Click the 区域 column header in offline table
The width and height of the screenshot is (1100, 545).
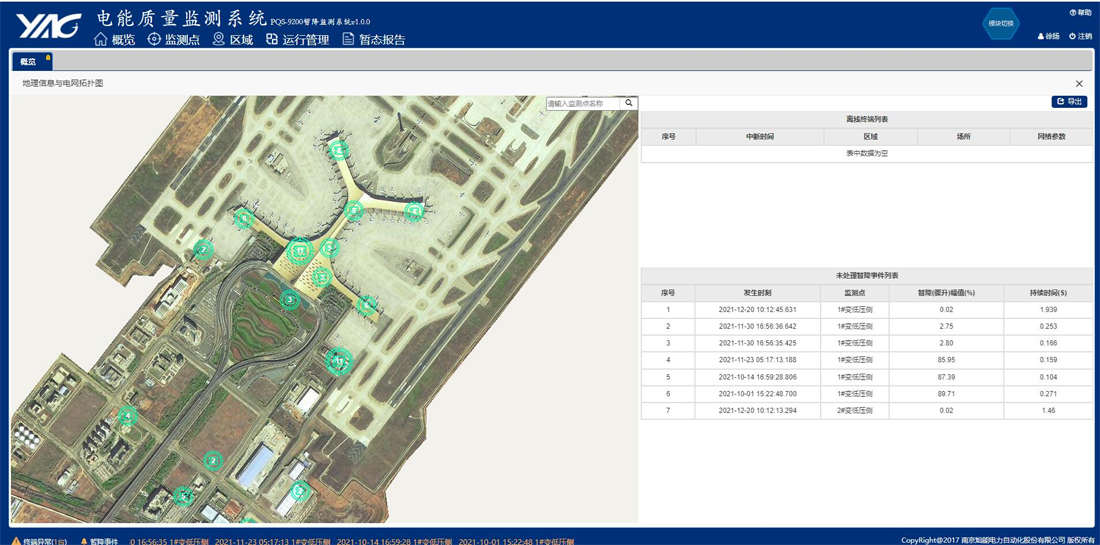coord(870,137)
